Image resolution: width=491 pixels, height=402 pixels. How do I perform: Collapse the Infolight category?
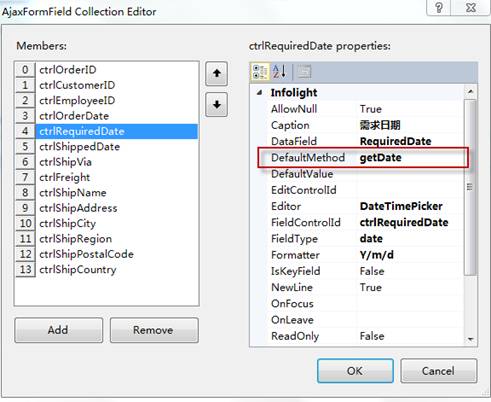[260, 93]
